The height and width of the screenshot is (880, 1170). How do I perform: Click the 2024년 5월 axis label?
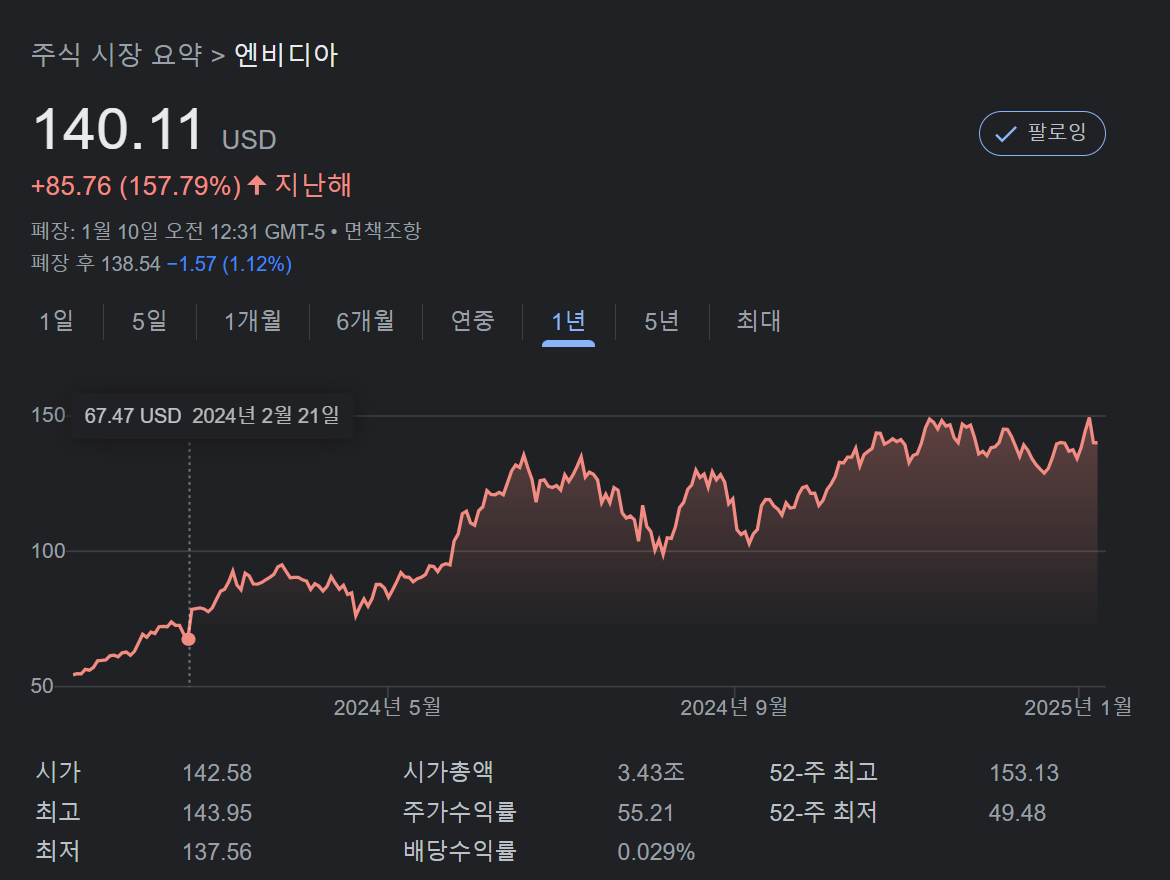tap(387, 708)
